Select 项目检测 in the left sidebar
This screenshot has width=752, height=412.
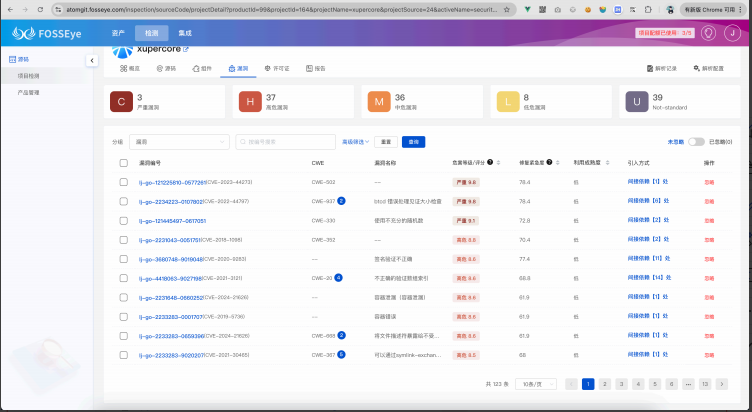29,76
